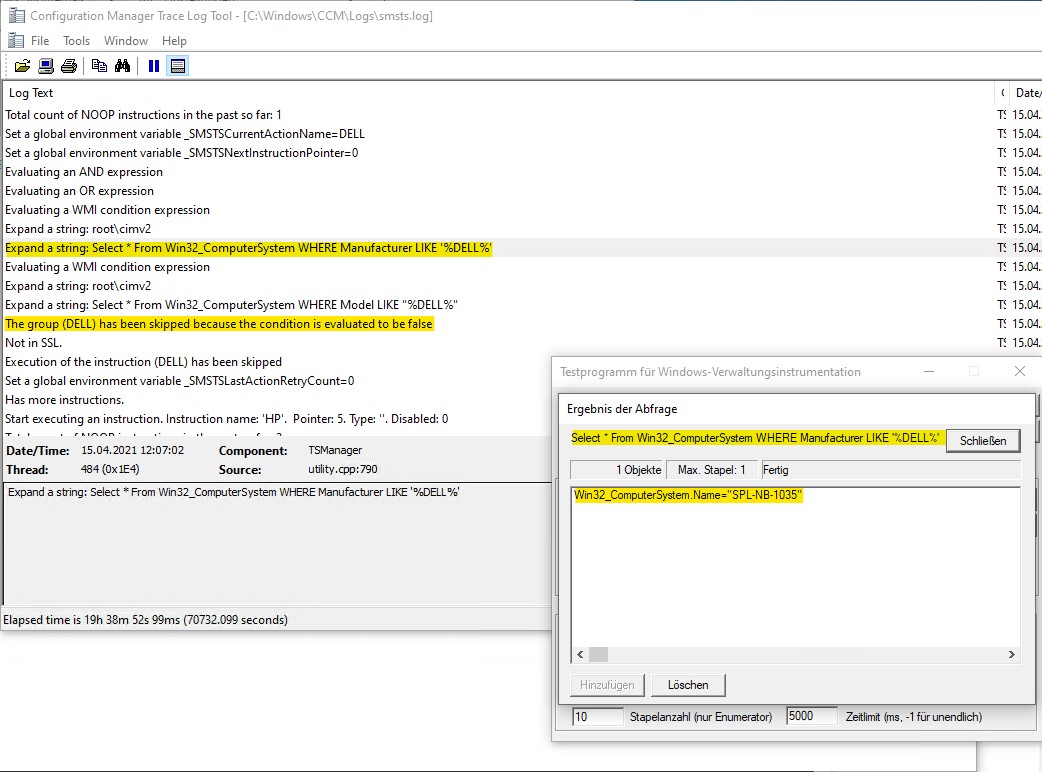Viewport: 1042px width, 772px height.
Task: Close the Testprogramm WMI window
Action: (x=1020, y=371)
